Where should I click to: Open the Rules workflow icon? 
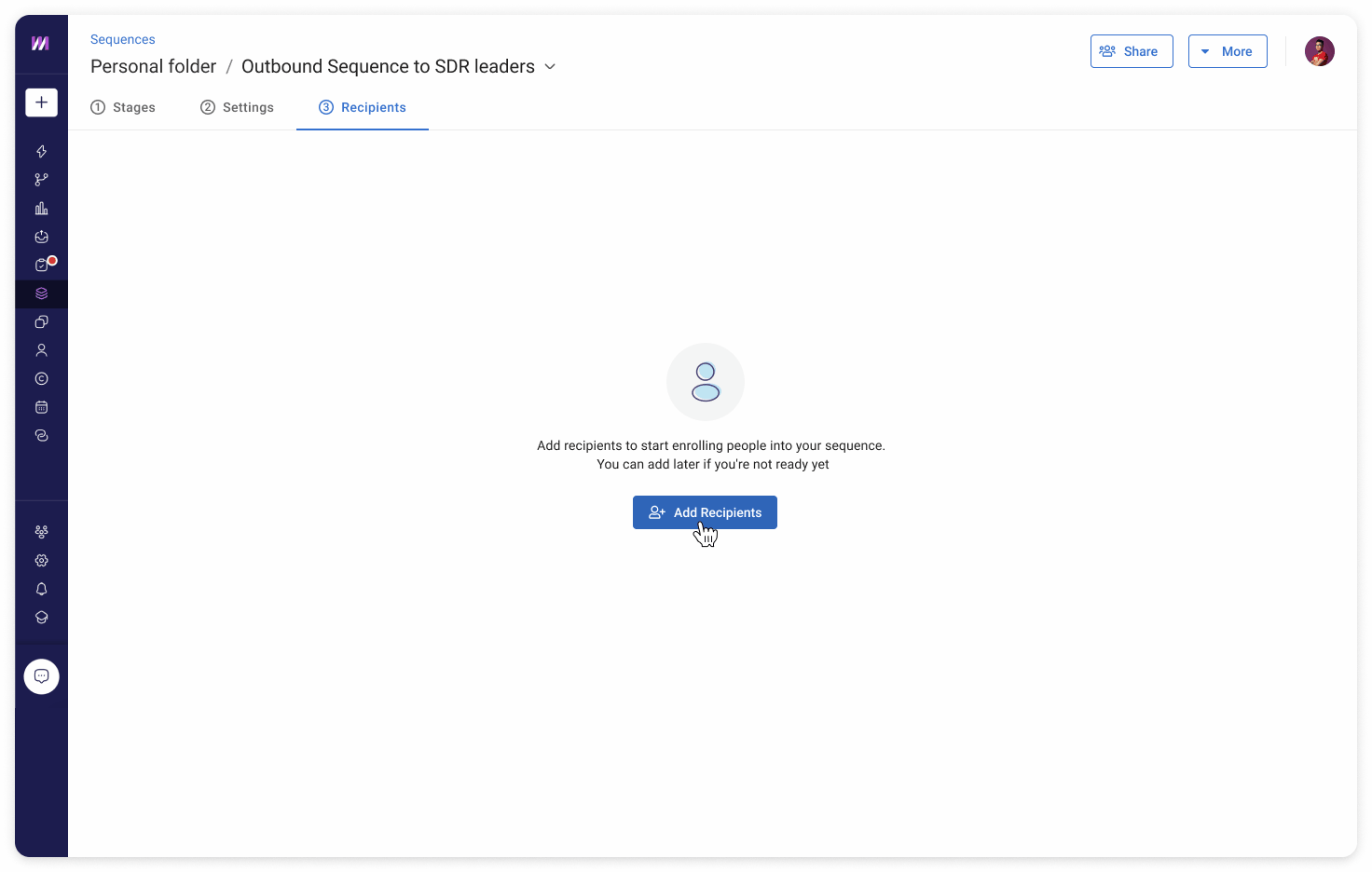41,179
